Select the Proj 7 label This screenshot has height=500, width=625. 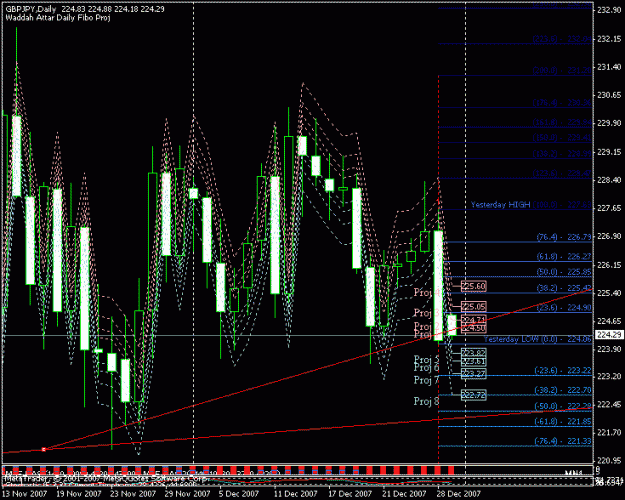click(x=426, y=380)
